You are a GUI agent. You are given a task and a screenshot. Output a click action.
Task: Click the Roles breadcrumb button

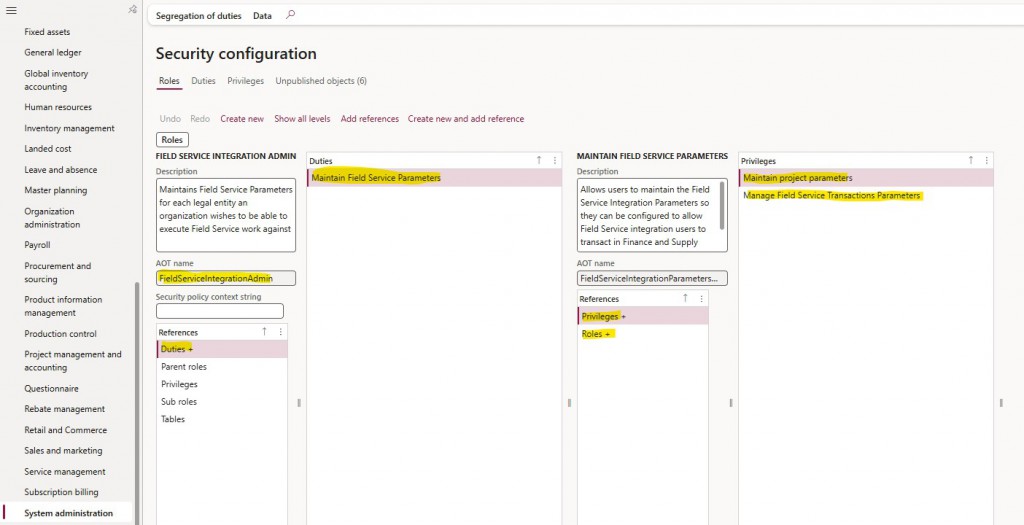172,140
